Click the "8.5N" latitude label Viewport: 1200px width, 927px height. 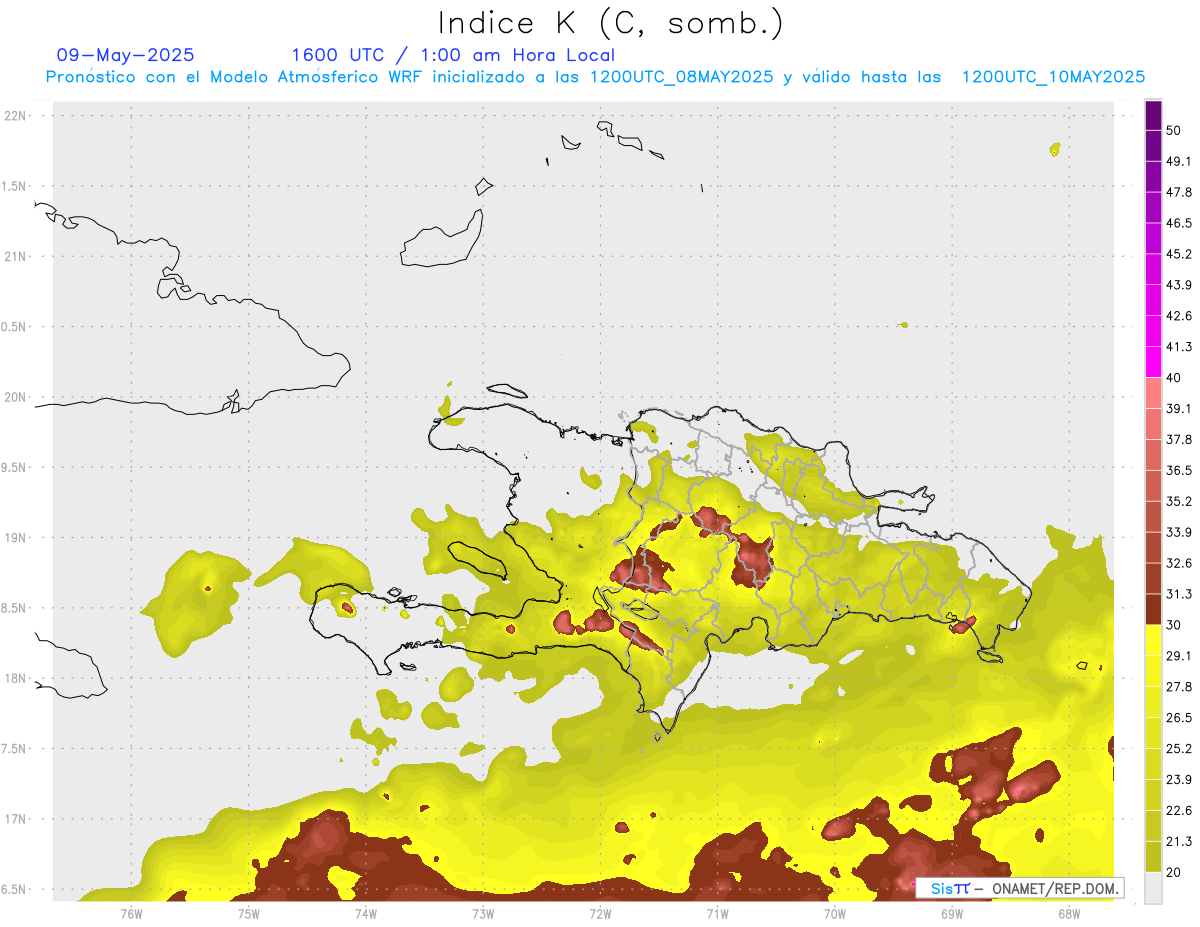pos(15,608)
